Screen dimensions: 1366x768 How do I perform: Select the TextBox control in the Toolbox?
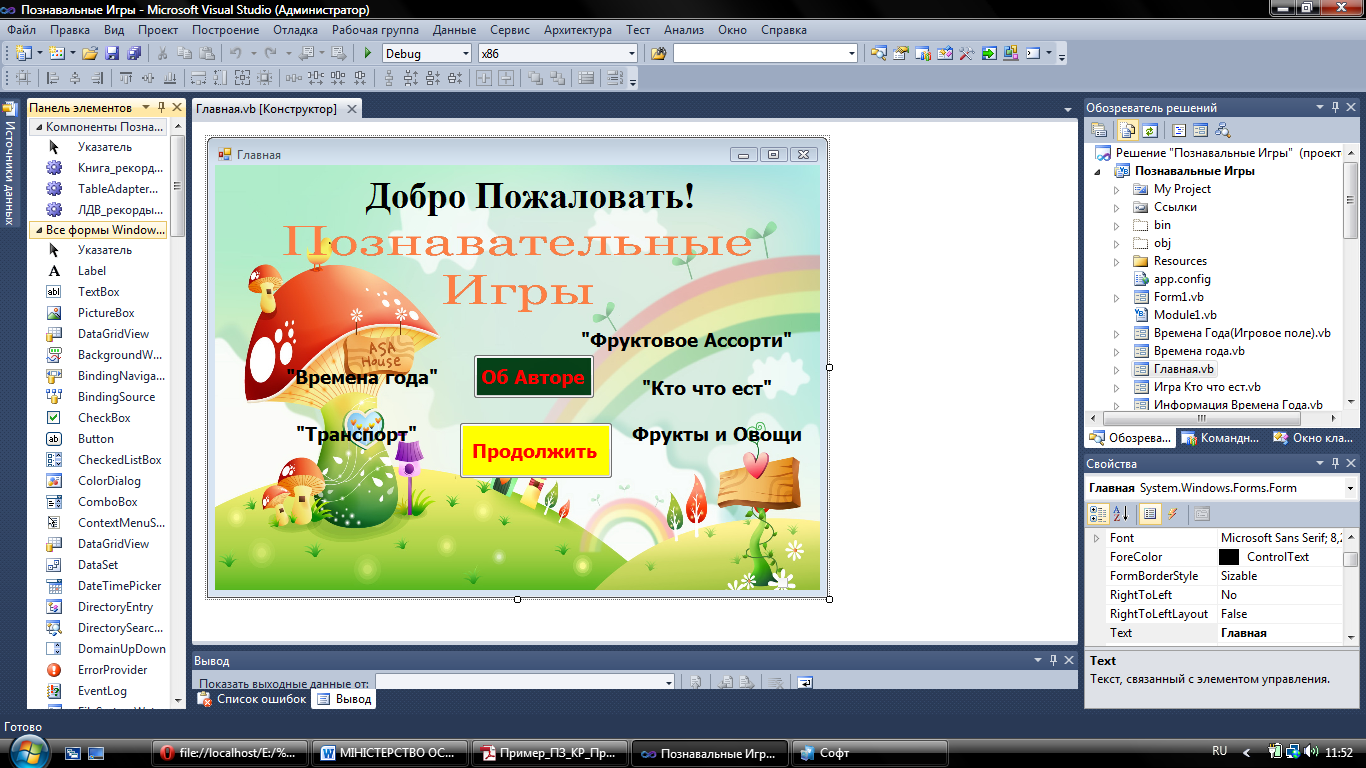click(x=98, y=292)
